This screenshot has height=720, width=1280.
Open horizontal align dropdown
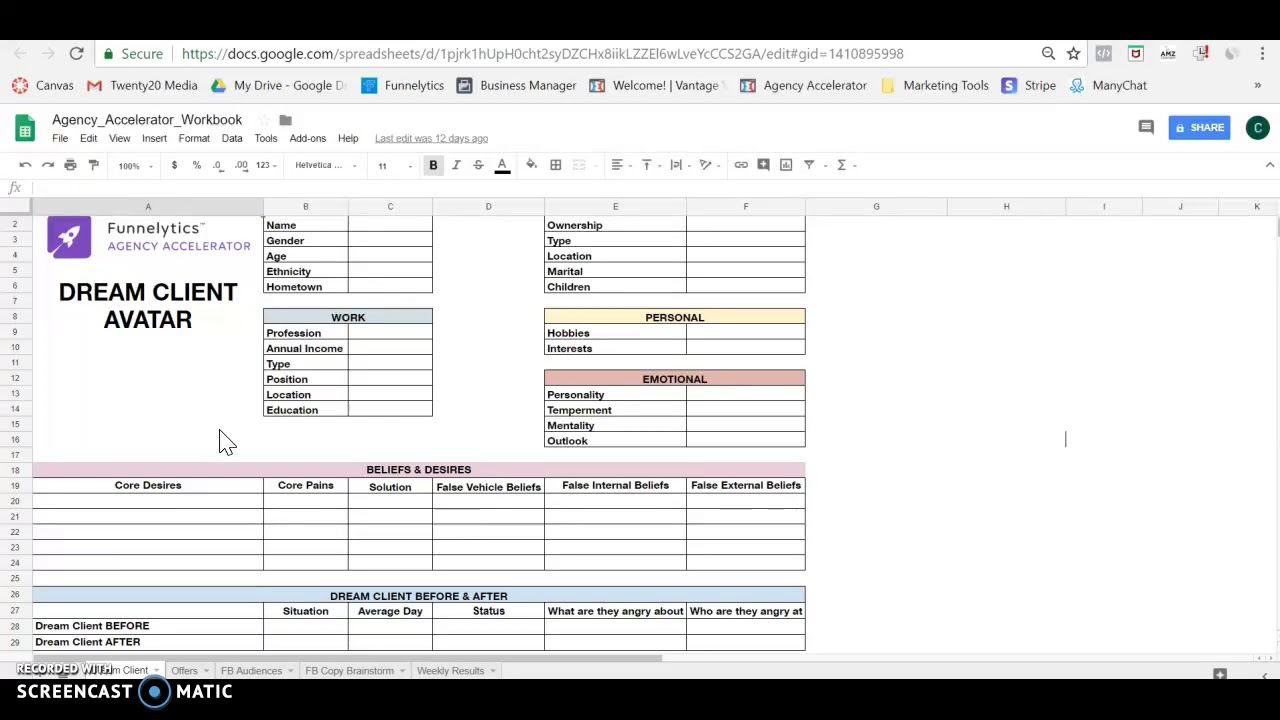pyautogui.click(x=622, y=165)
